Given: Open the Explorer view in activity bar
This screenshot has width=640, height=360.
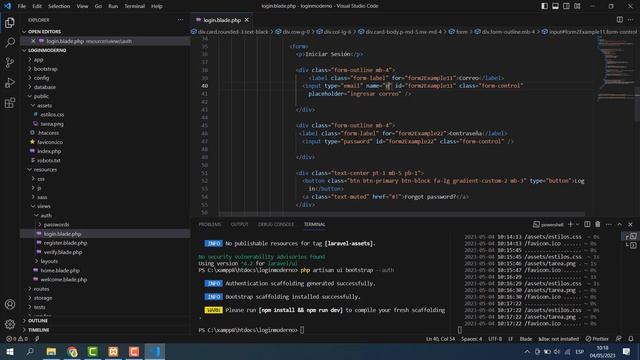Looking at the screenshot, I should [x=10, y=22].
